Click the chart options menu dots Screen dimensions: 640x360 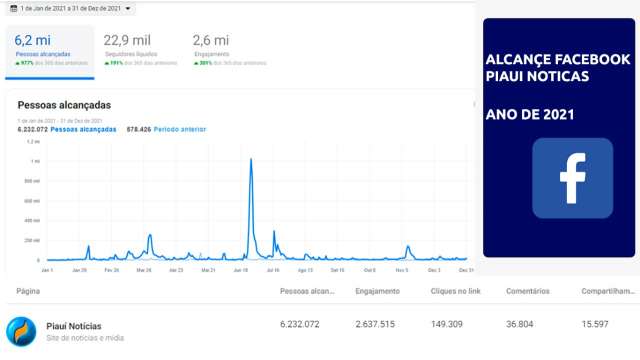click(x=474, y=105)
